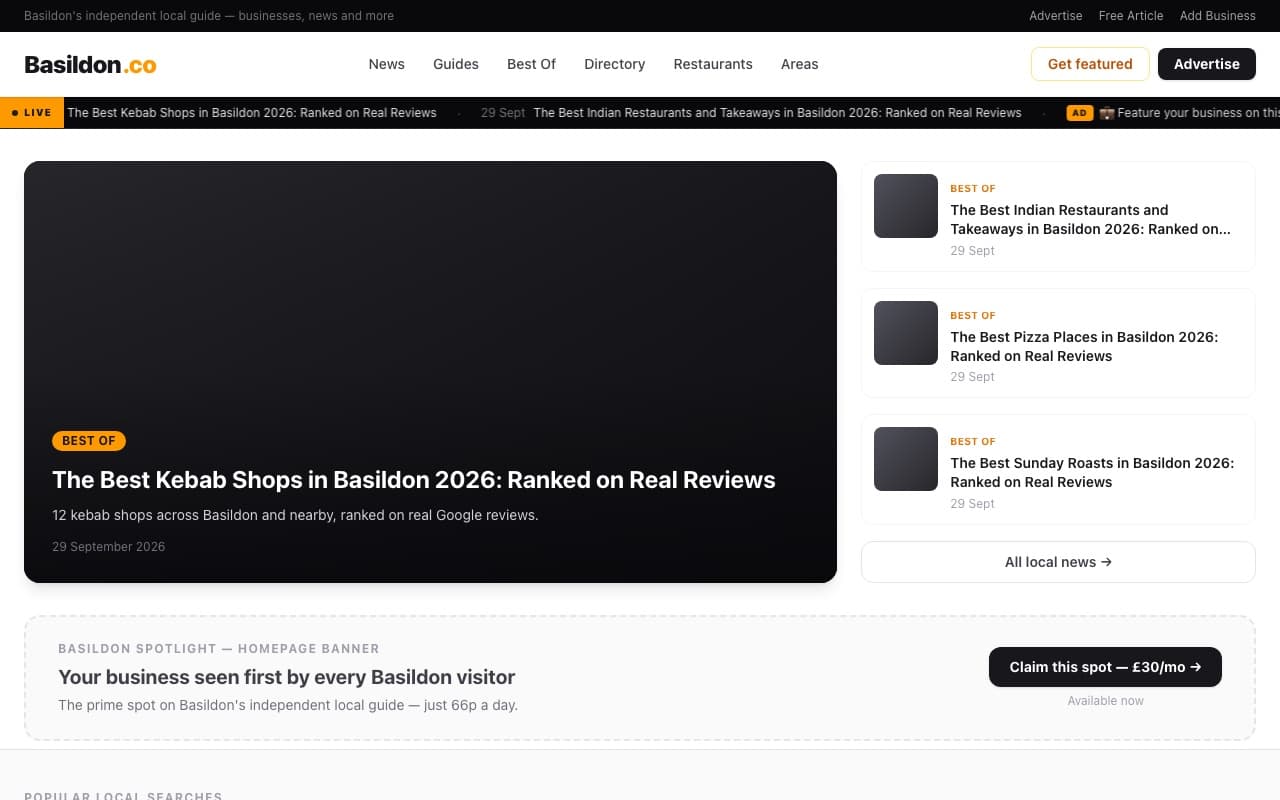The image size is (1280, 800).
Task: Click the 29 September 2026 hero date
Action: pos(108,547)
